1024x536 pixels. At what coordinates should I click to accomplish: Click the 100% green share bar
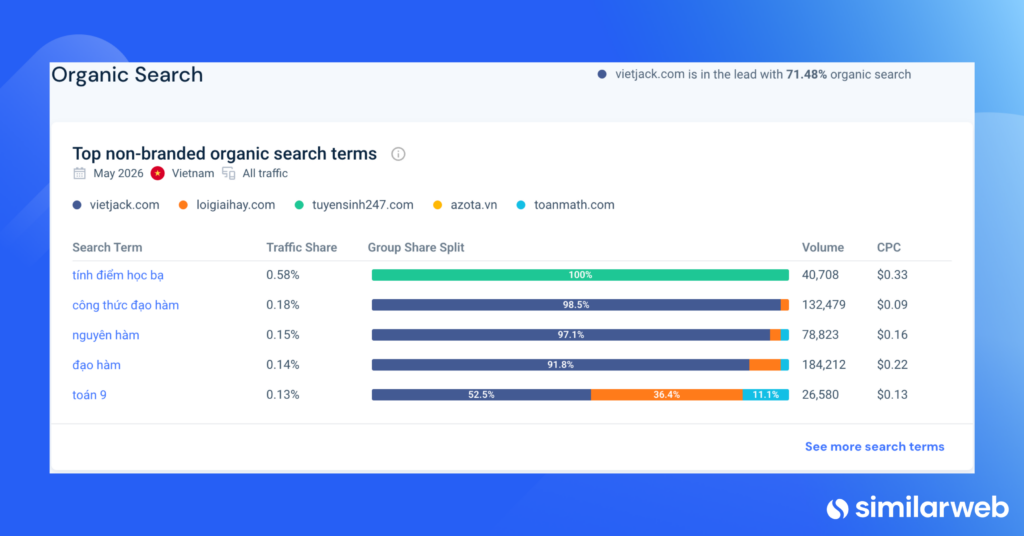coord(580,276)
